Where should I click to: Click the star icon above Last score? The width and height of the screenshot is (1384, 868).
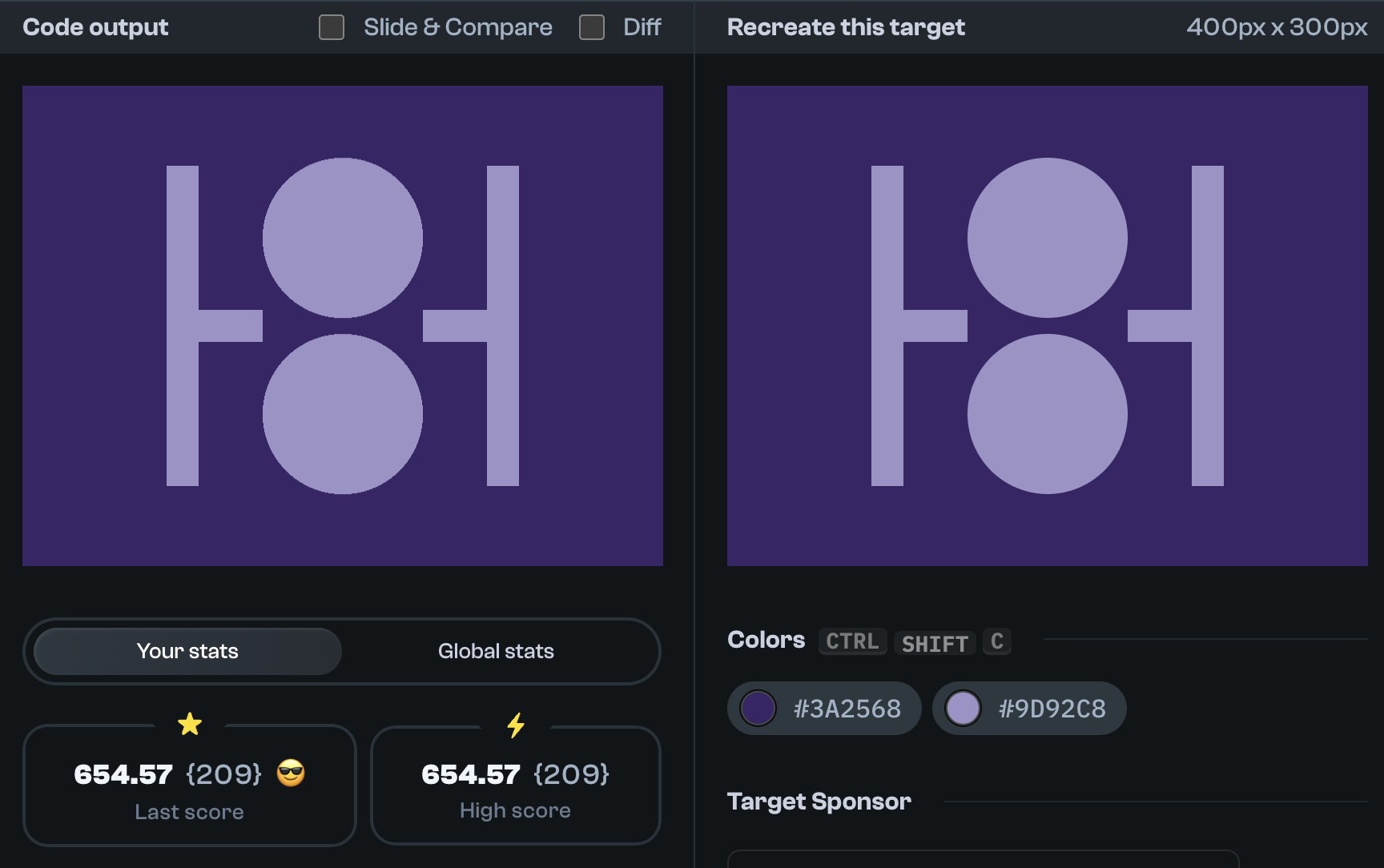coord(190,723)
